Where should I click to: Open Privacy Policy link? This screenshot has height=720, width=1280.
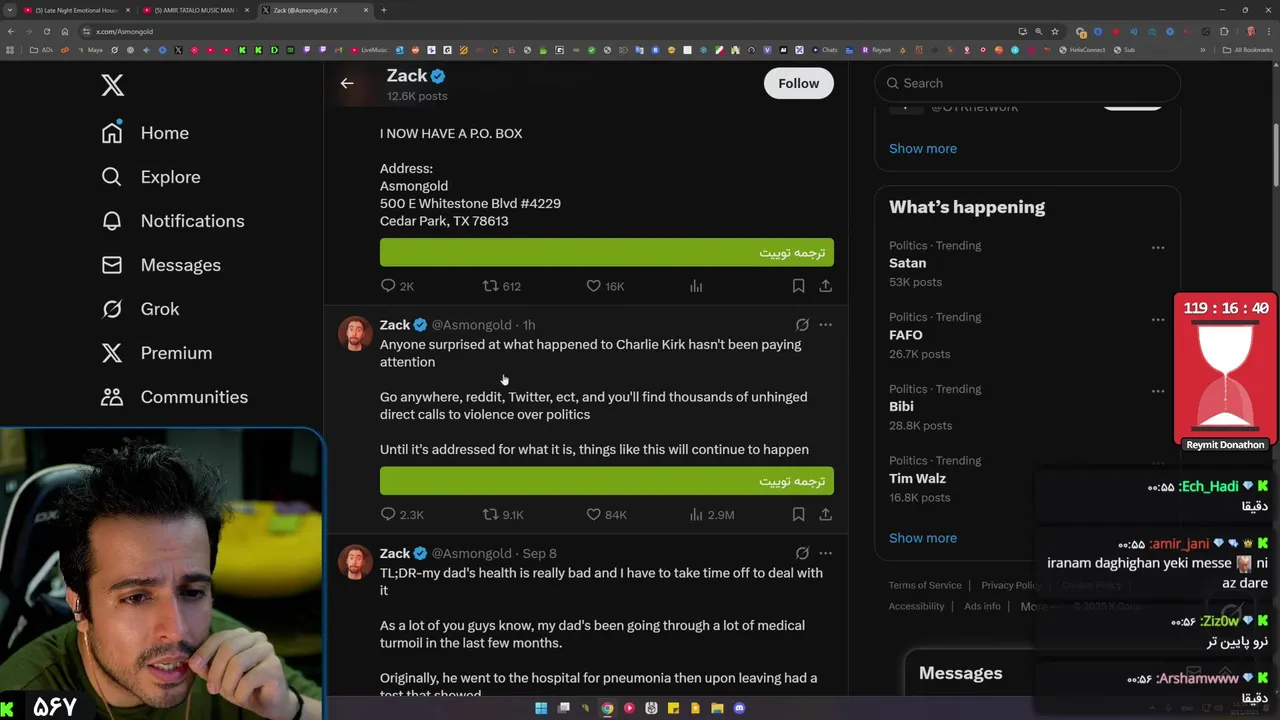point(1011,585)
